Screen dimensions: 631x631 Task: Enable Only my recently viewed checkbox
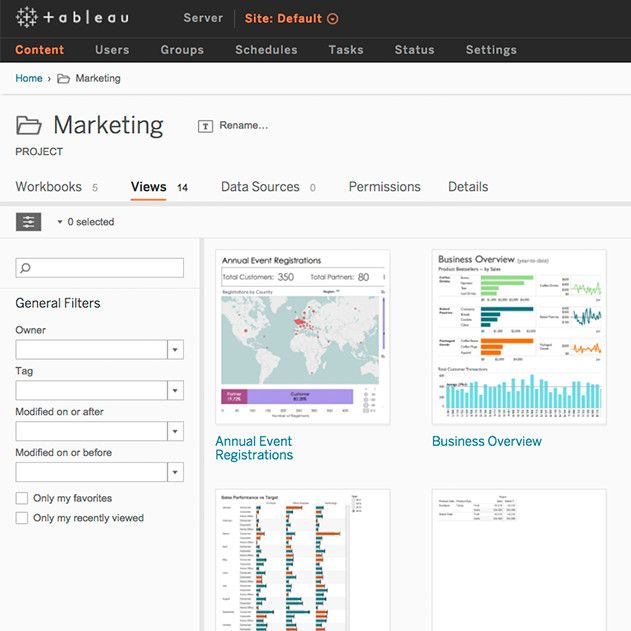pos(22,518)
